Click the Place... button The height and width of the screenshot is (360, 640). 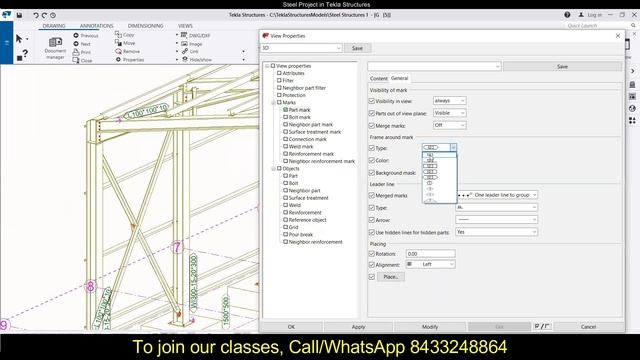(x=391, y=277)
